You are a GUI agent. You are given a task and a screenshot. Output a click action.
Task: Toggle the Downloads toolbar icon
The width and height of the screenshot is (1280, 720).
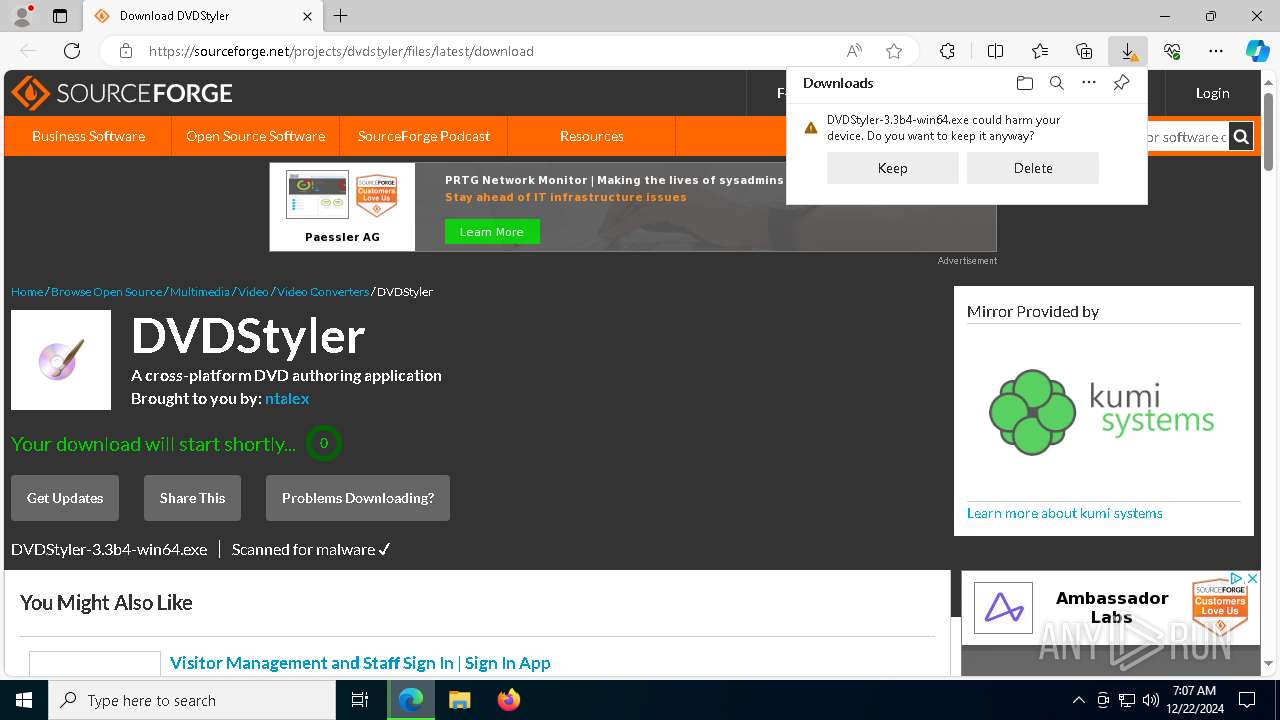(x=1128, y=51)
